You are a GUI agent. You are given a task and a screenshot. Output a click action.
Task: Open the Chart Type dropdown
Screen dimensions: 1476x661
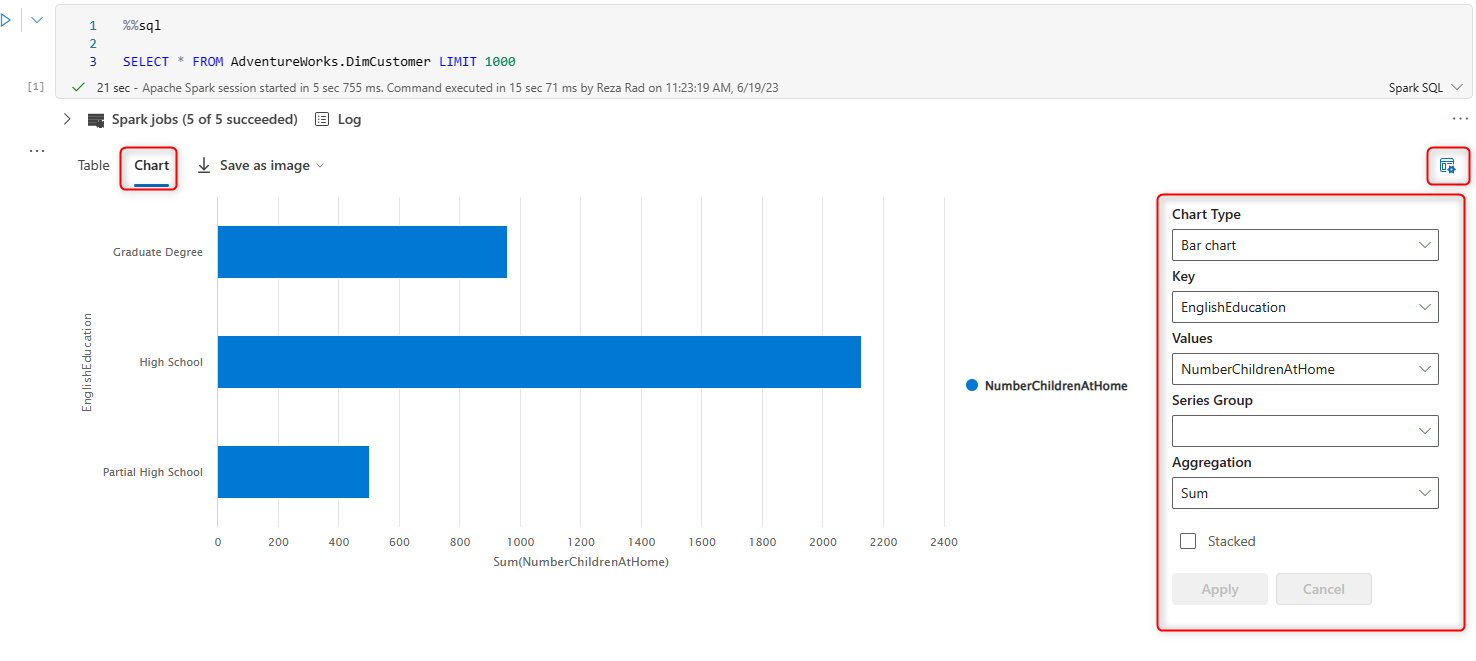tap(1304, 245)
